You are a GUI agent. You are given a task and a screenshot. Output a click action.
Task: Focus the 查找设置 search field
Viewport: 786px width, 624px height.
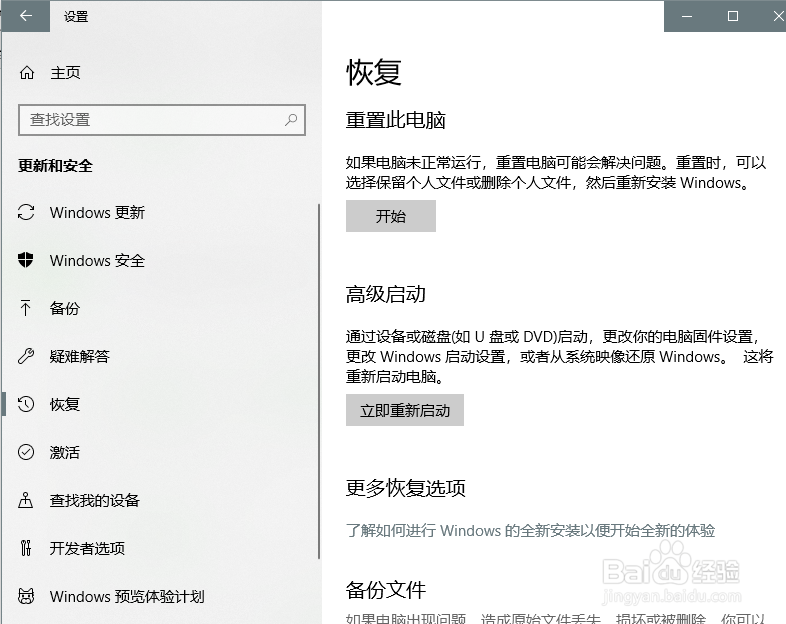click(161, 120)
